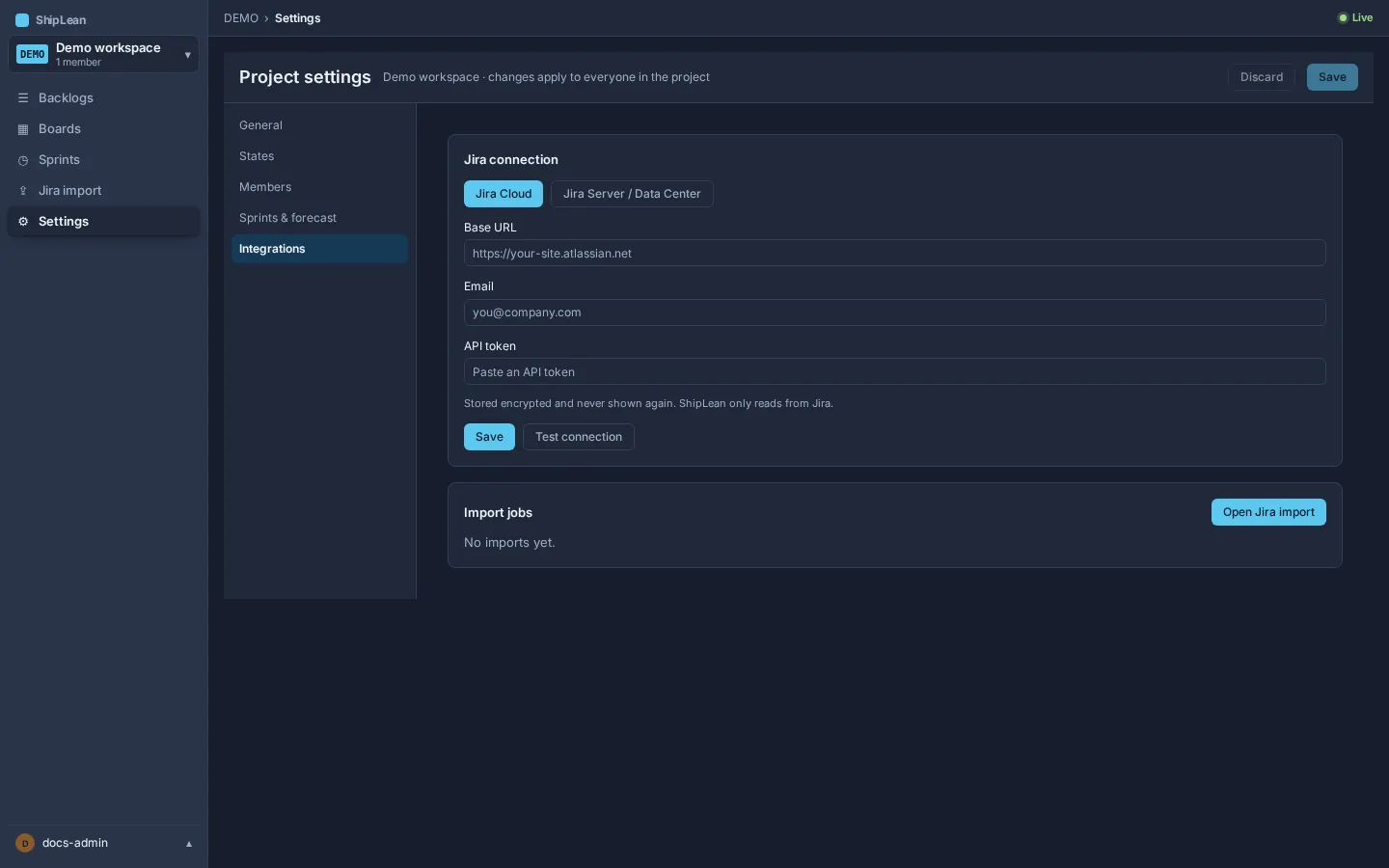Click the ShipLean logo icon
The width and height of the screenshot is (1389, 868).
pos(22,20)
